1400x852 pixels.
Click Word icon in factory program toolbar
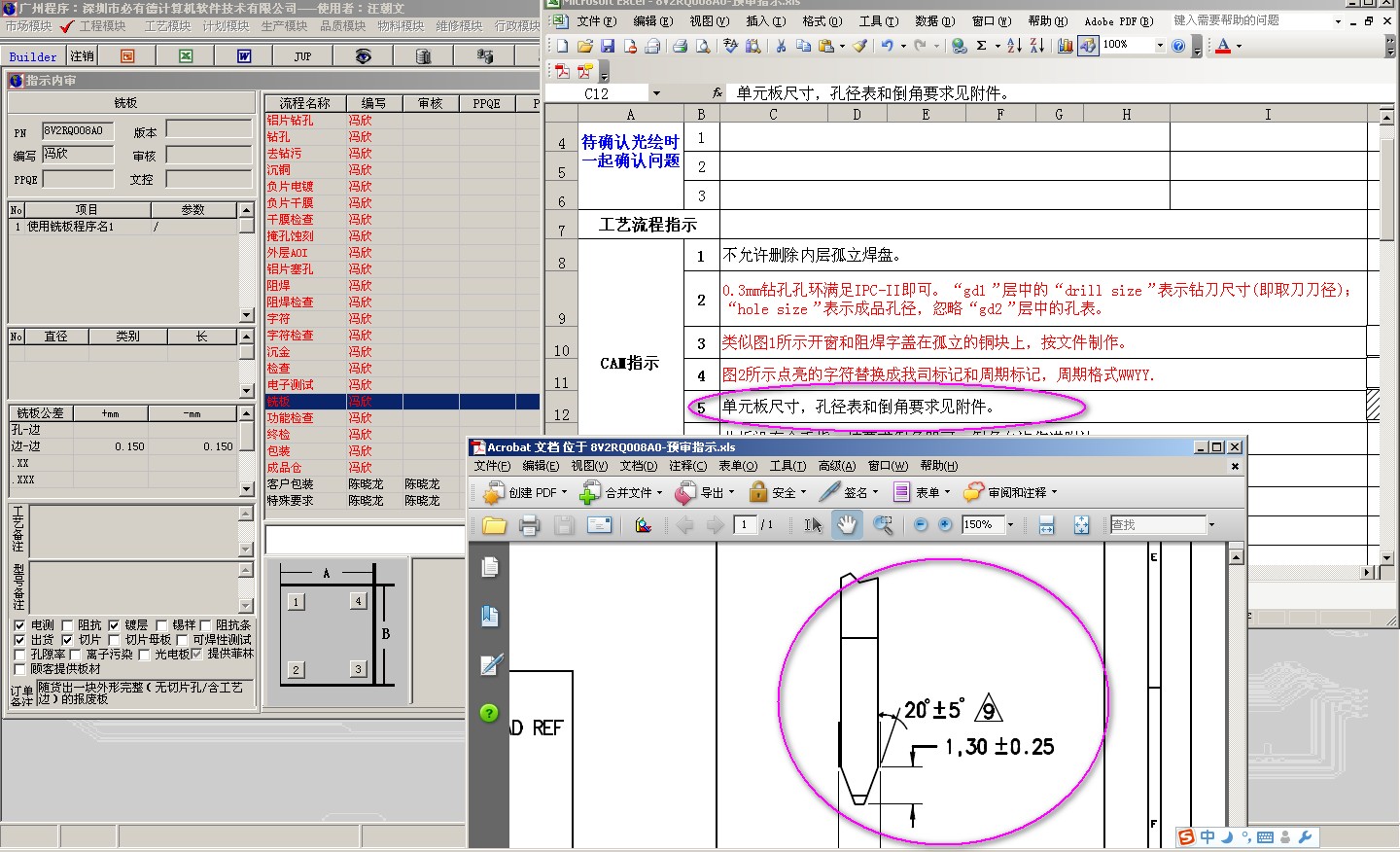coord(244,56)
